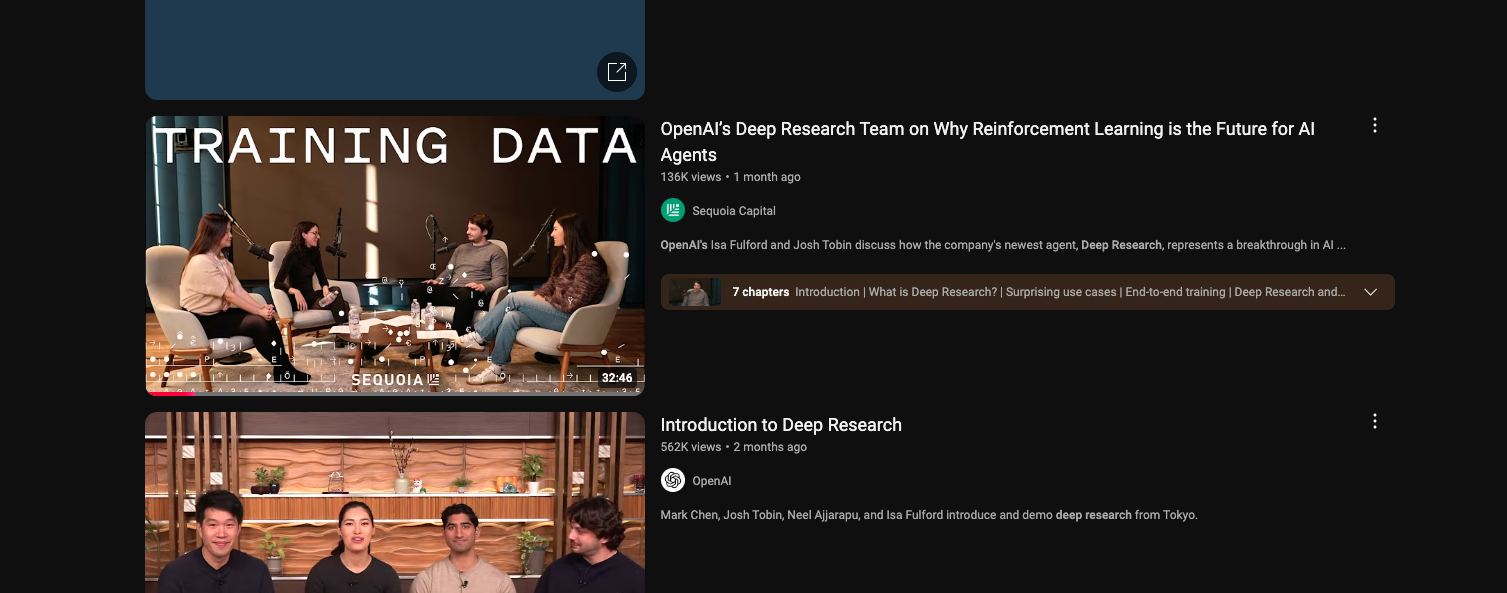Viewport: 1507px width, 593px height.
Task: Visit the OpenAI channel name link
Action: 711,481
